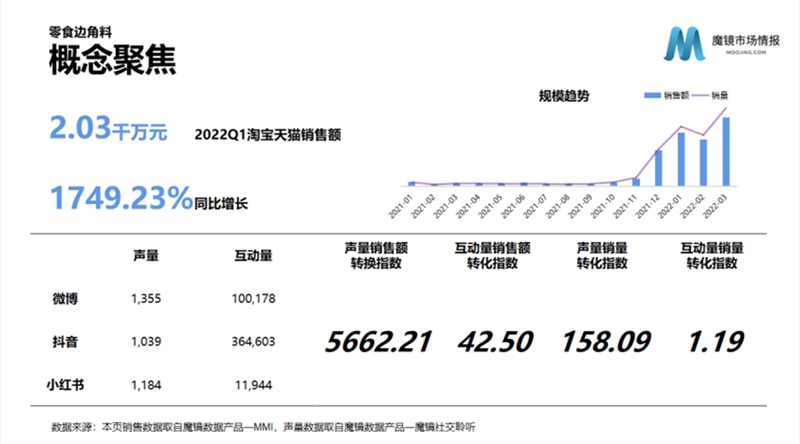
Task: Select the 抖音 row label
Action: 65,341
